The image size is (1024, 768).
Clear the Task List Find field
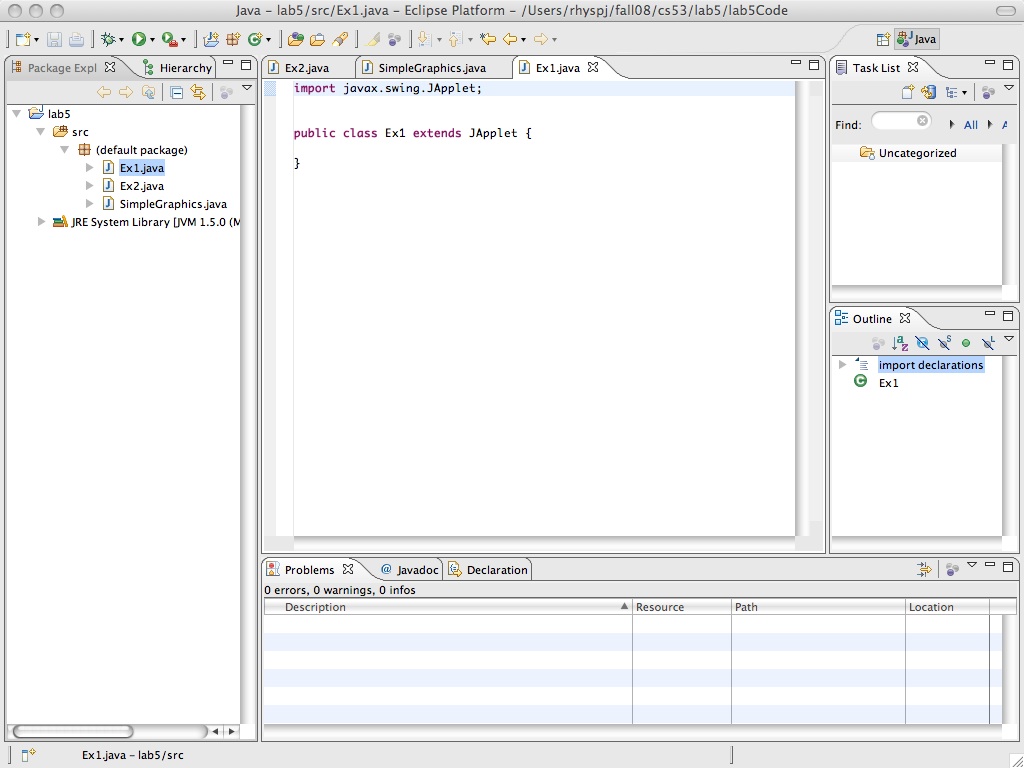coord(922,121)
